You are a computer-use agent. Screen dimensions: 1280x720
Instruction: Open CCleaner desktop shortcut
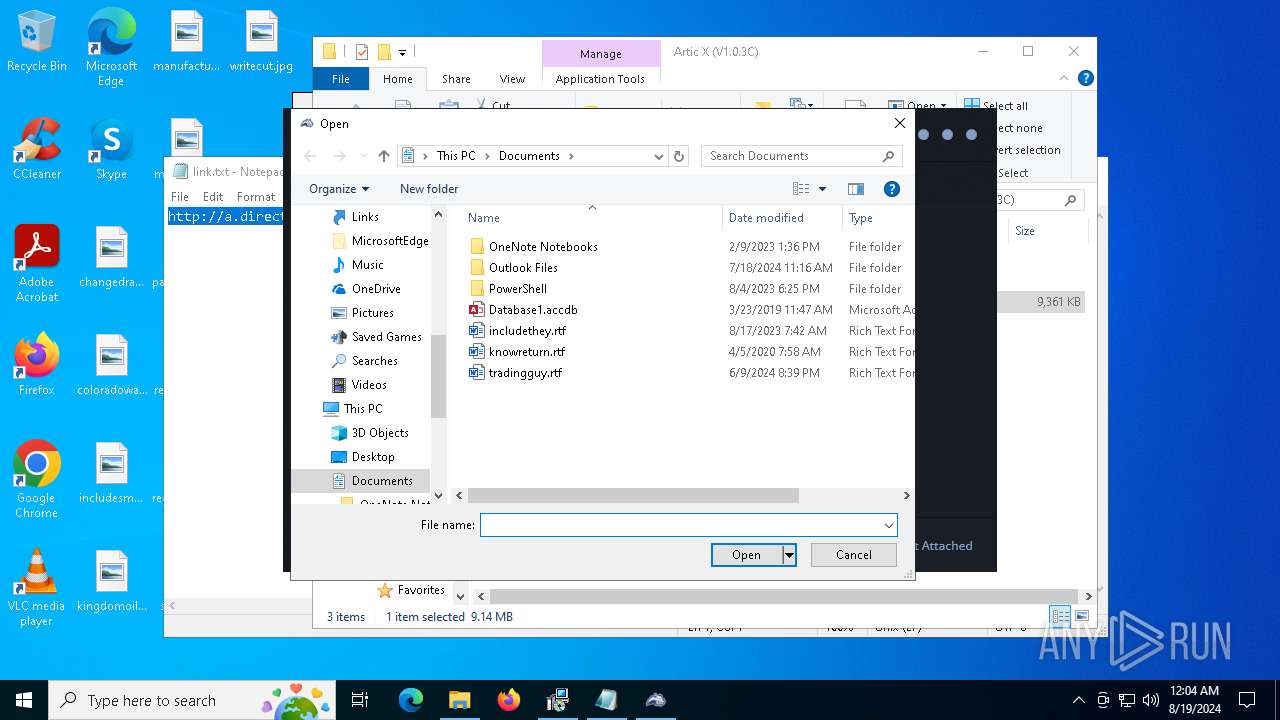coord(37,149)
